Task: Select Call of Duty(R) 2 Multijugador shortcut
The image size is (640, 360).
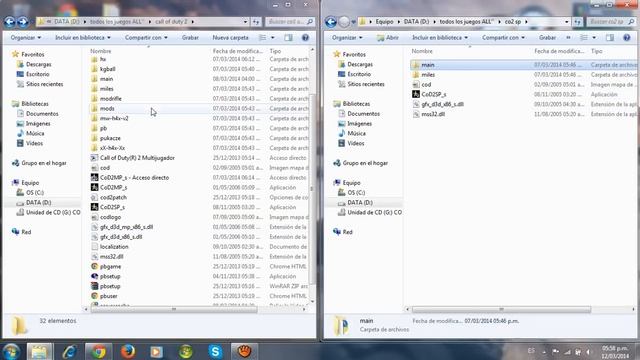Action: click(x=137, y=158)
